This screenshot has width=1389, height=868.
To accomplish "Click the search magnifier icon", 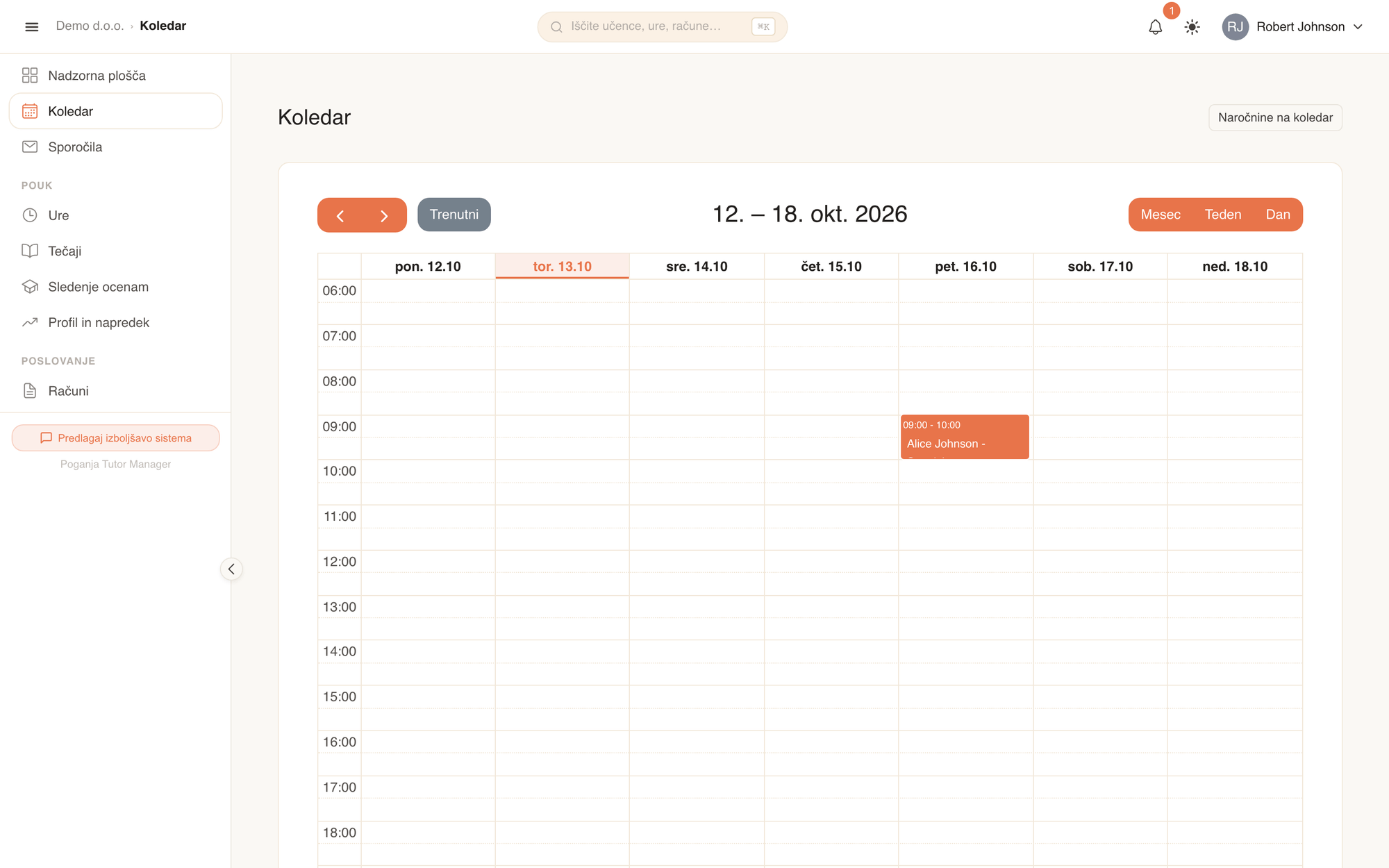I will click(x=556, y=27).
